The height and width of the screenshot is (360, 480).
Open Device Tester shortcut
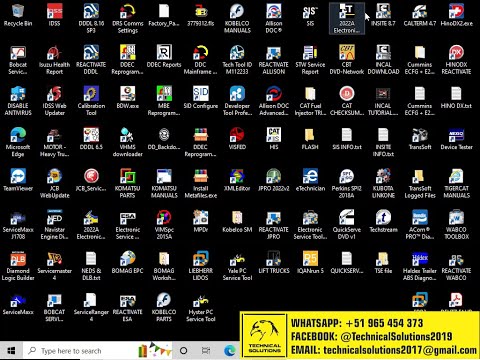[x=456, y=139]
